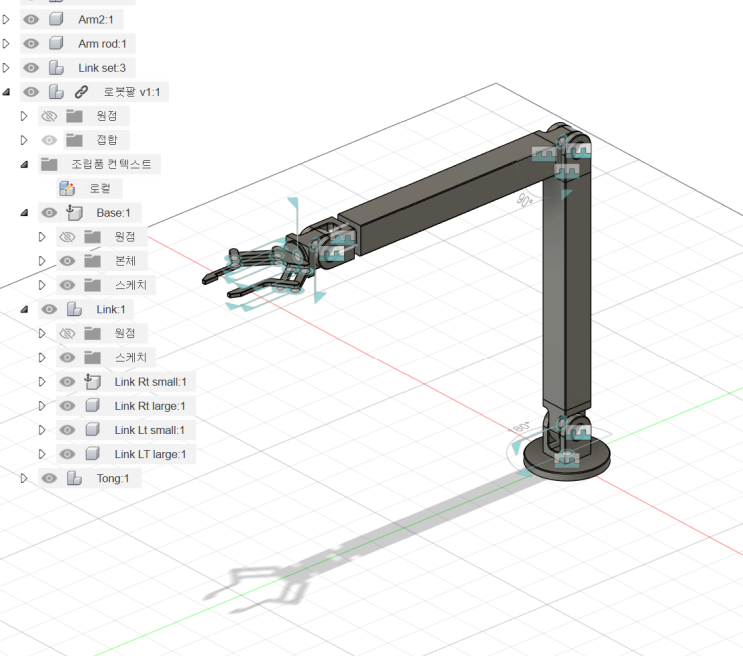This screenshot has height=656, width=743.
Task: Show the hidden 원점 folder under Base:1
Action: click(x=67, y=237)
